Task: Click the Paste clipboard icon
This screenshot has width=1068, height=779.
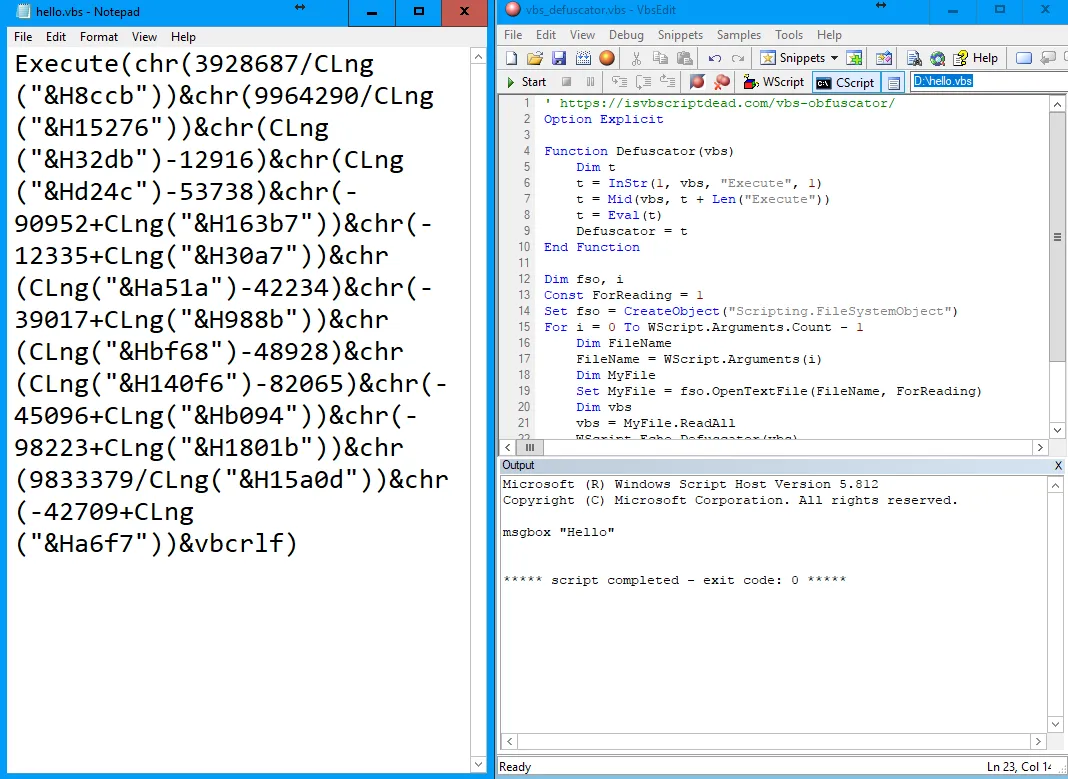Action: [x=685, y=58]
